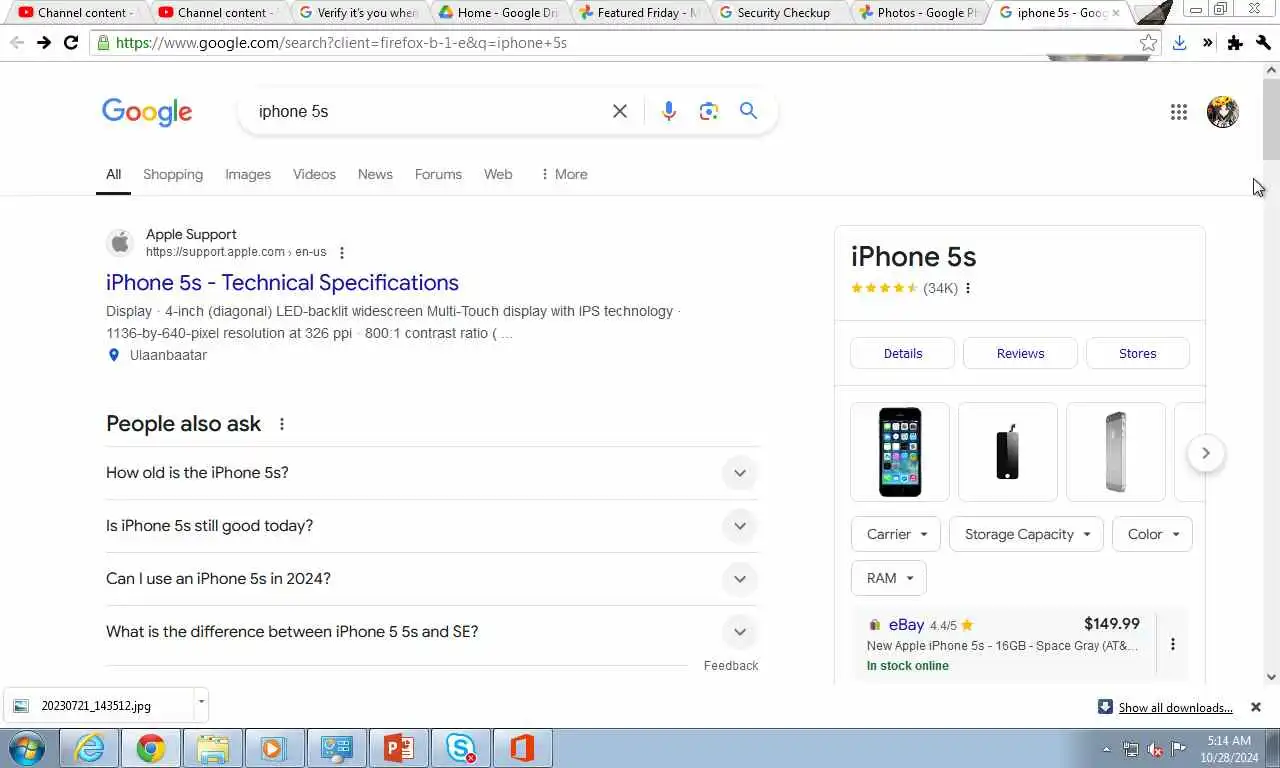This screenshot has width=1280, height=768.
Task: Go to Google homepage via logo
Action: pos(147,112)
